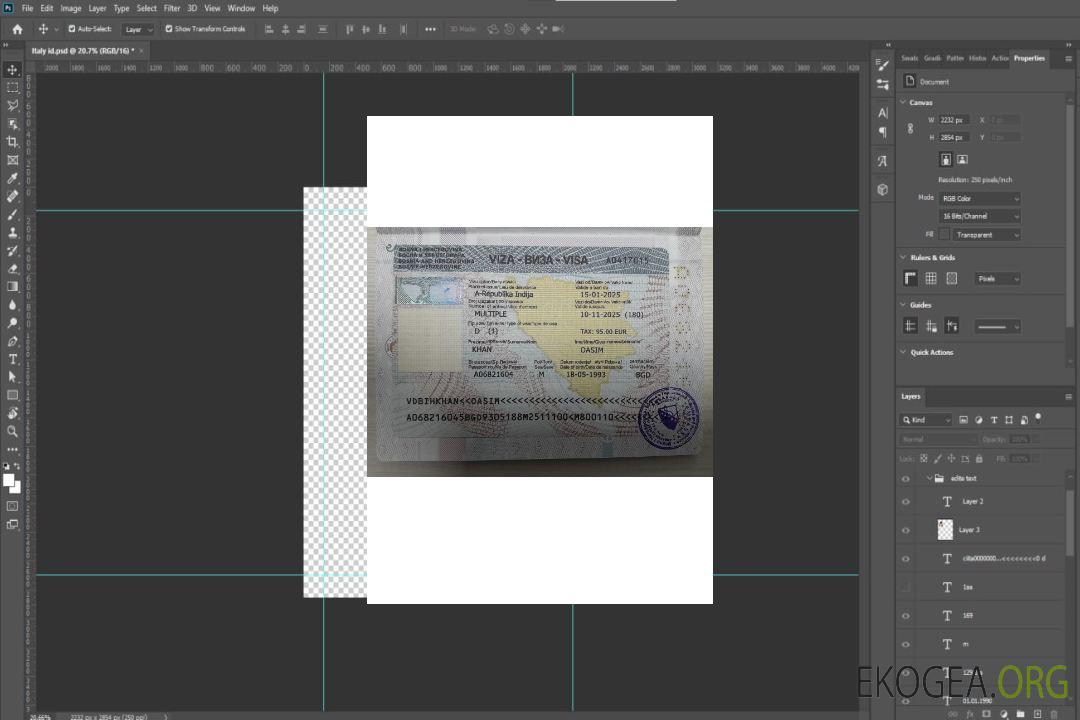Click the delete layer trash icon
Screen dimensions: 1080x720
tap(1054, 714)
